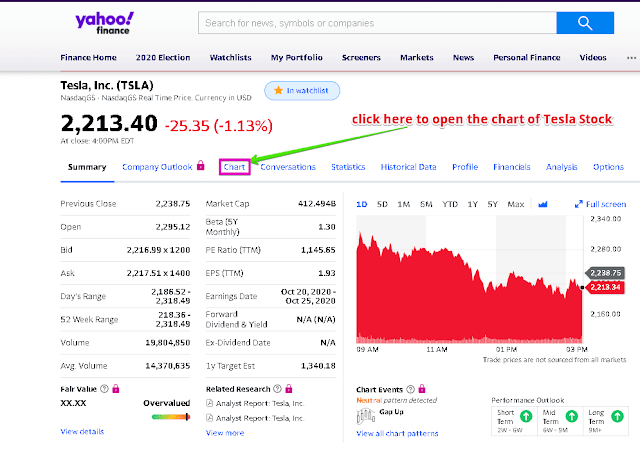Toggle the In watchlist button

click(302, 91)
